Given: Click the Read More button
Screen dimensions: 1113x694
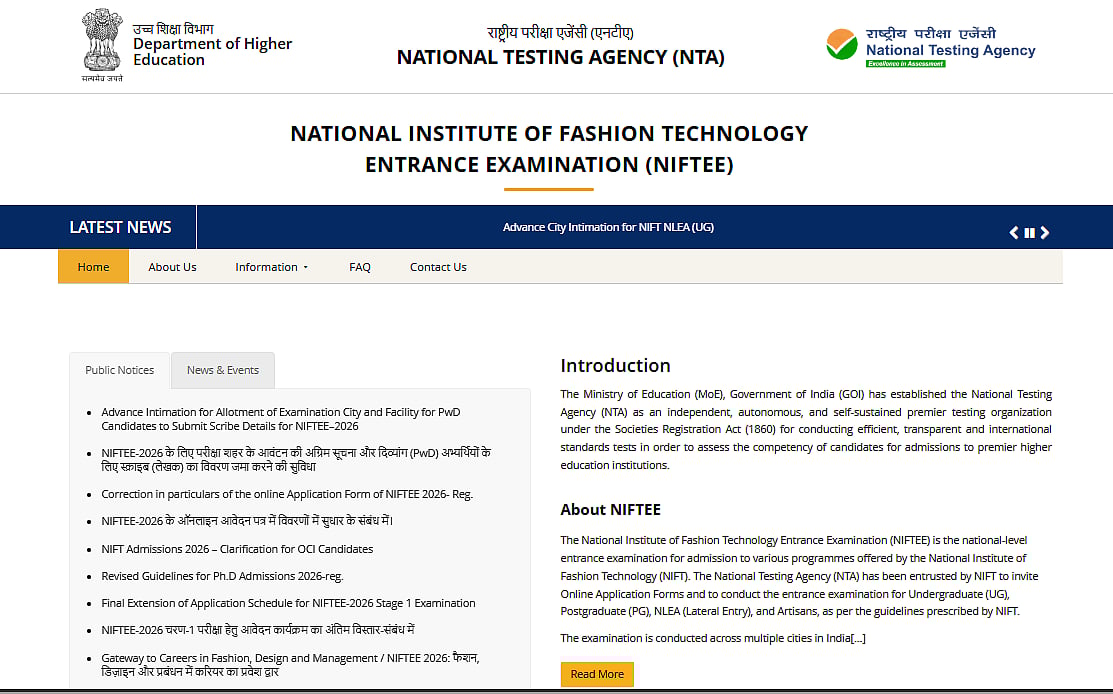Looking at the screenshot, I should pos(597,674).
